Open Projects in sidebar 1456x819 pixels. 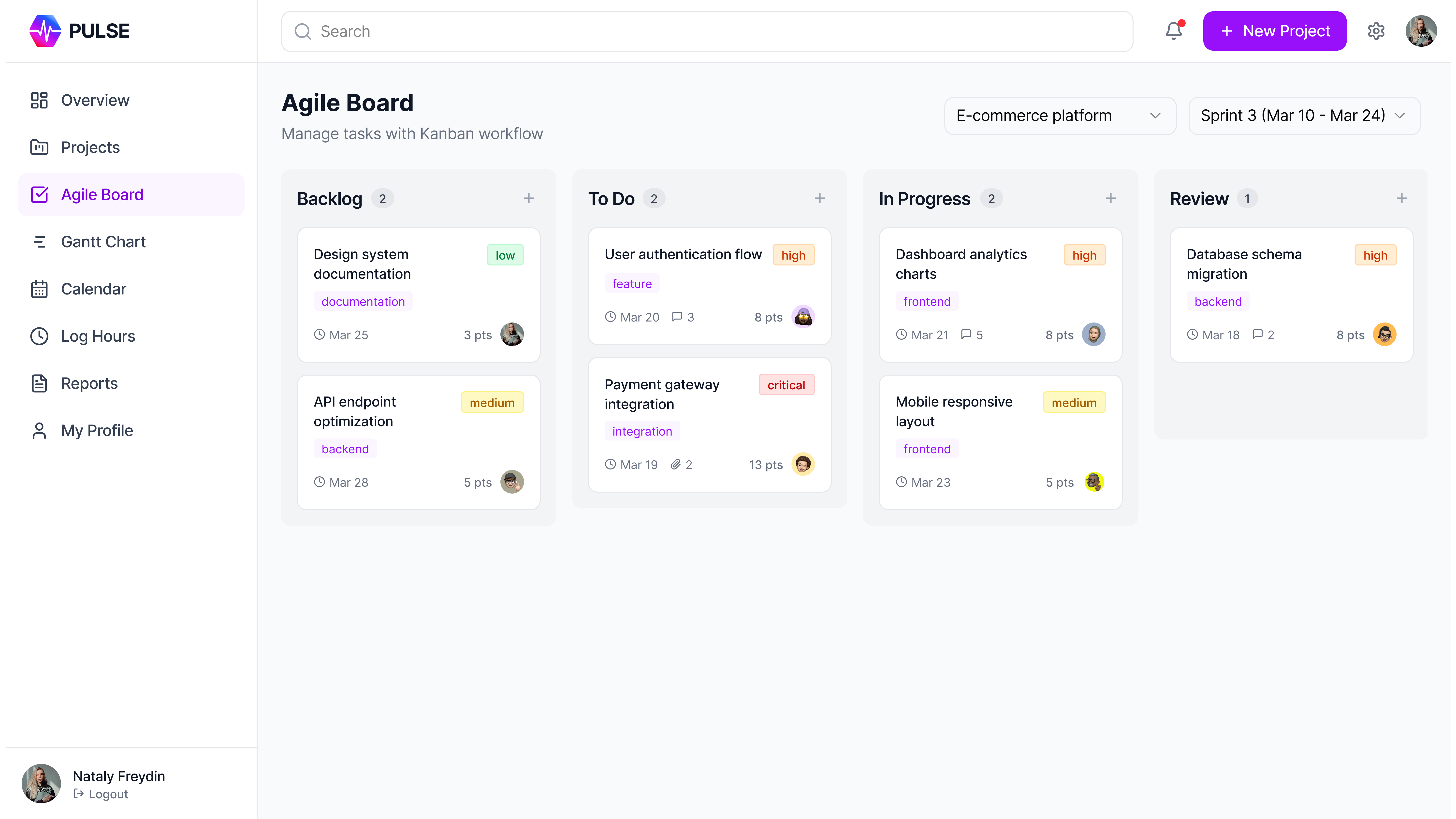[131, 147]
